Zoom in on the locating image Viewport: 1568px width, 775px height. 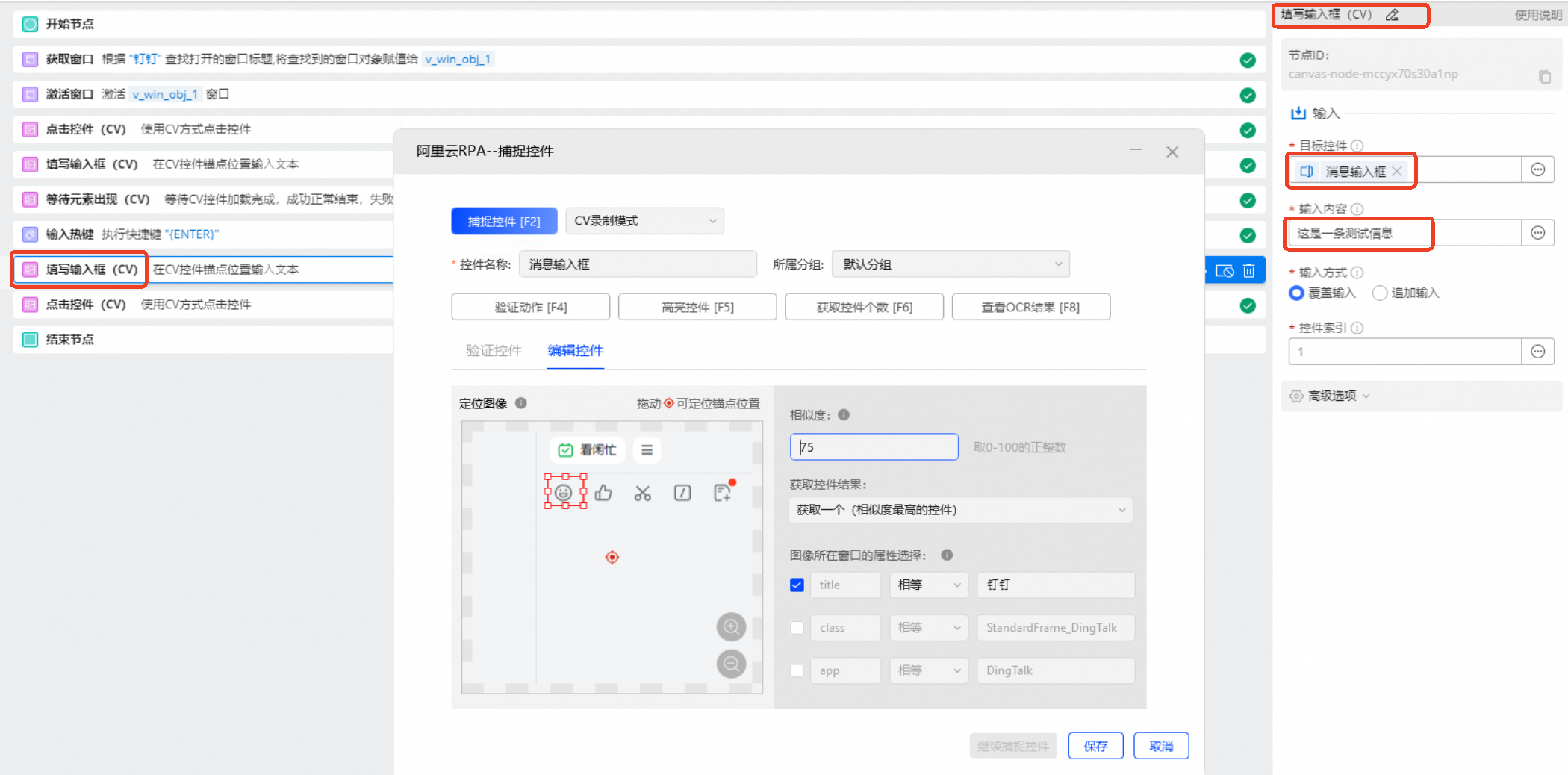click(732, 626)
